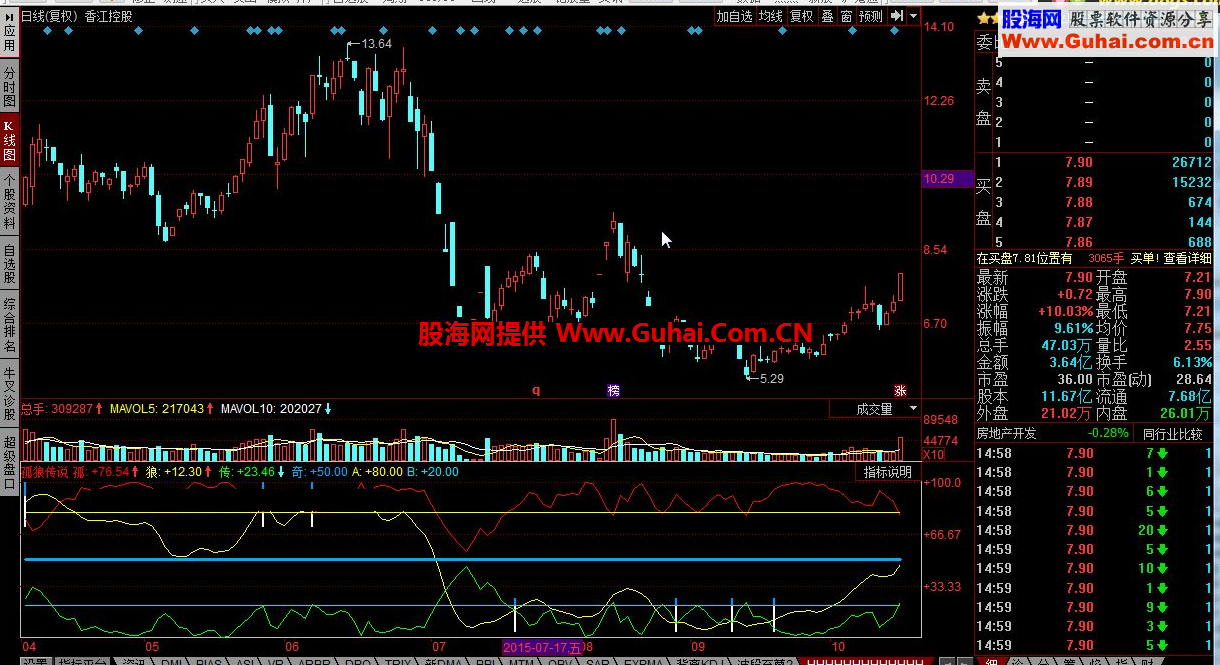The image size is (1220, 665).
Task: Click the 换手 6.13% value
Action: pos(1192,362)
